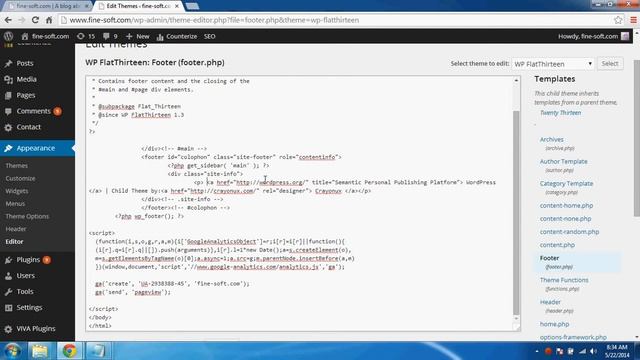This screenshot has width=640, height=360.
Task: Click the volume icon in system tray
Action: 593,351
